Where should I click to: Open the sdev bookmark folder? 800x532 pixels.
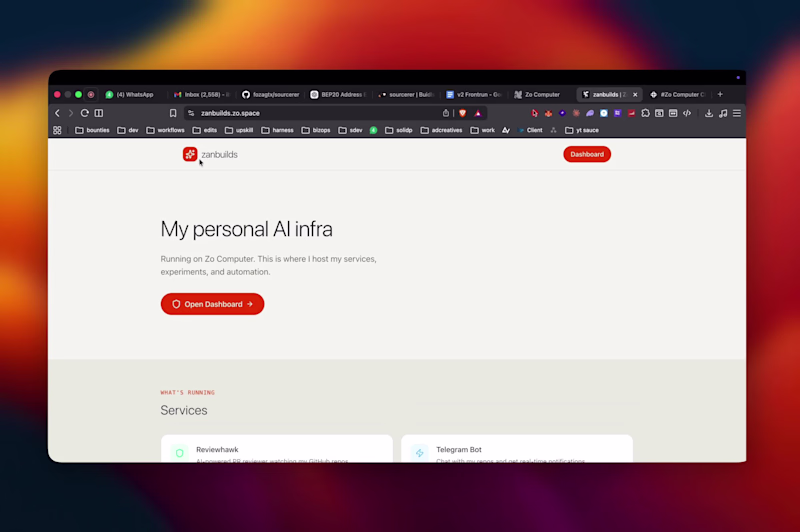click(351, 130)
